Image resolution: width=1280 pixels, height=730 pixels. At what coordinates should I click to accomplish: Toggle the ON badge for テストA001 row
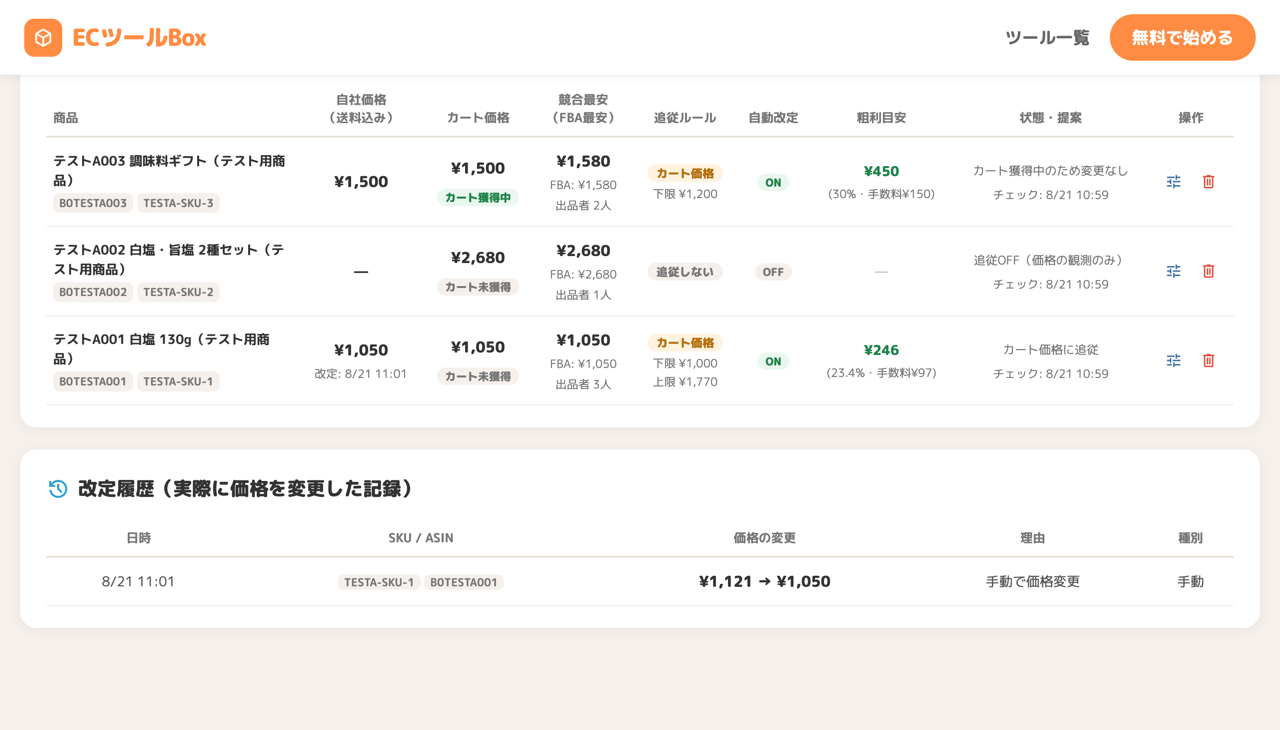(x=773, y=362)
